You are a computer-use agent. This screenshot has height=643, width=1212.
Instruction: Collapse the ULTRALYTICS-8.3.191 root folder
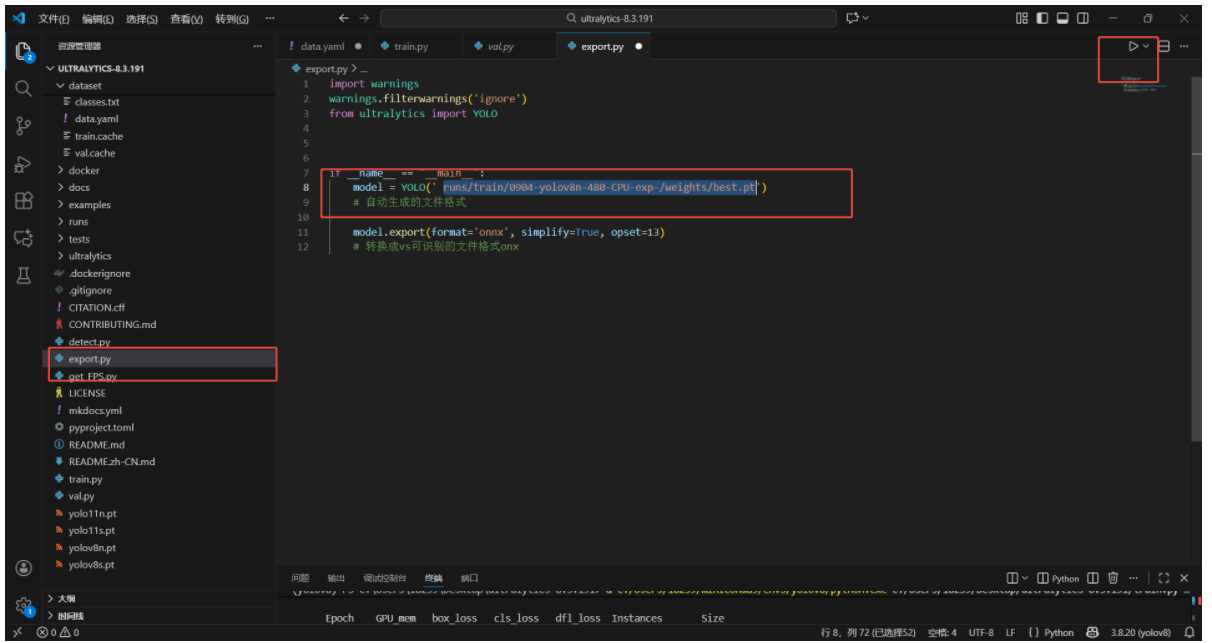[160, 68]
